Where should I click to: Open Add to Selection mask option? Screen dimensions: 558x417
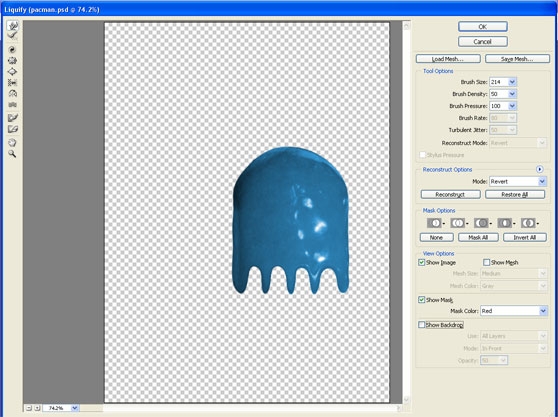tap(459, 223)
